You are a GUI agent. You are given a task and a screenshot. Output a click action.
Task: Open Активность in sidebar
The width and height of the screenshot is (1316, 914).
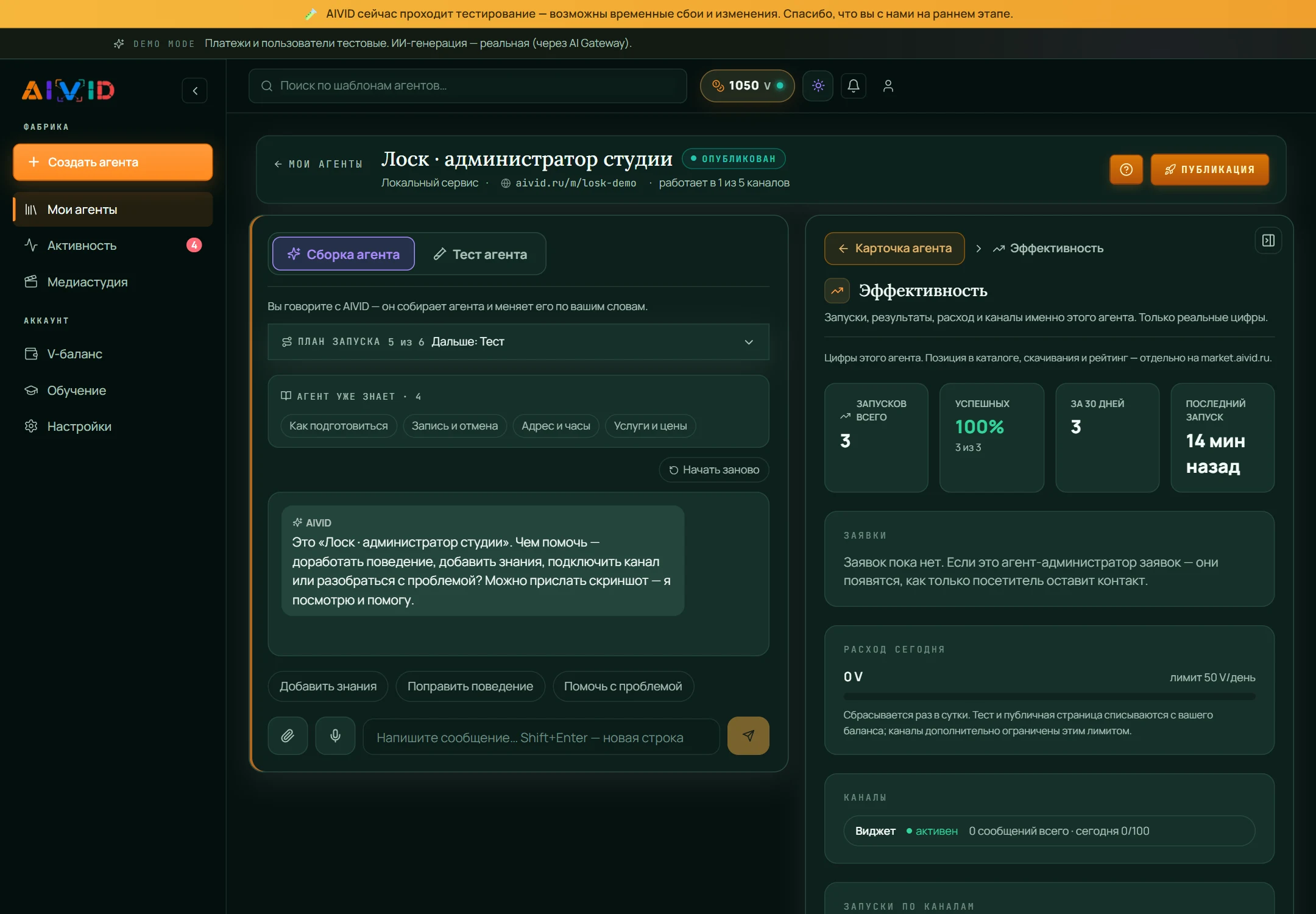point(113,246)
